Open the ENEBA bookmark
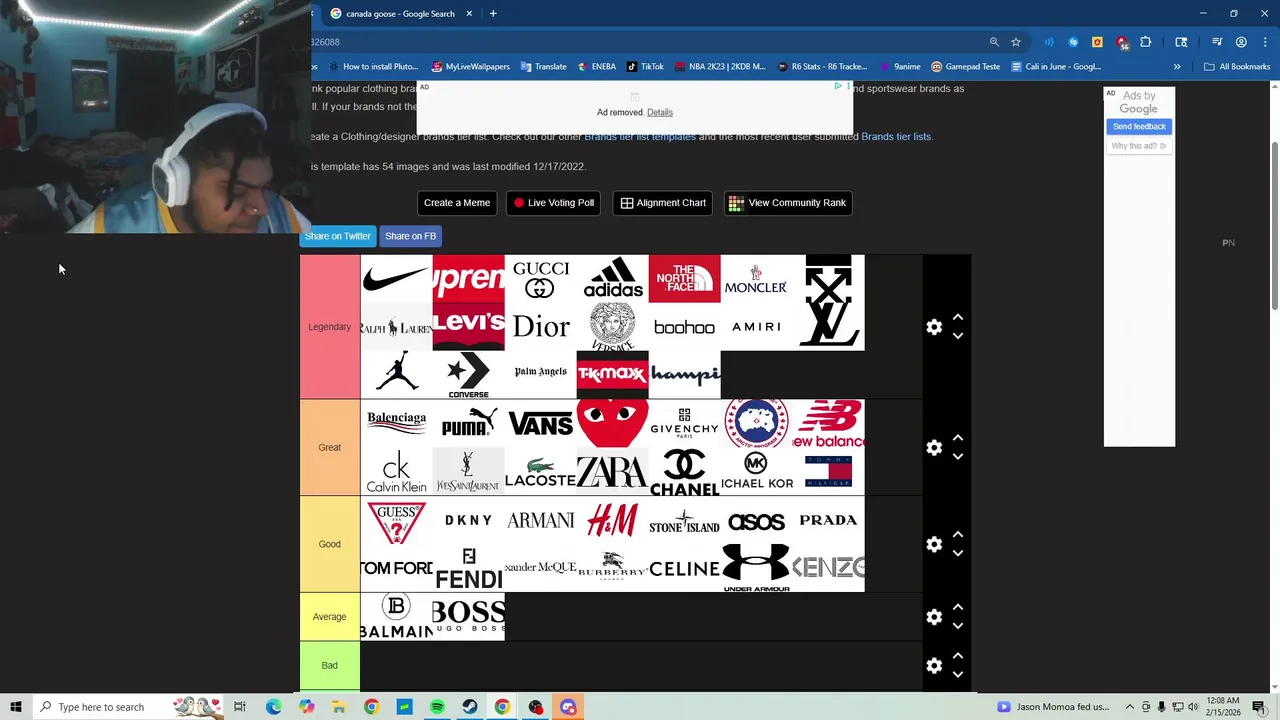The image size is (1280, 720). coord(596,67)
